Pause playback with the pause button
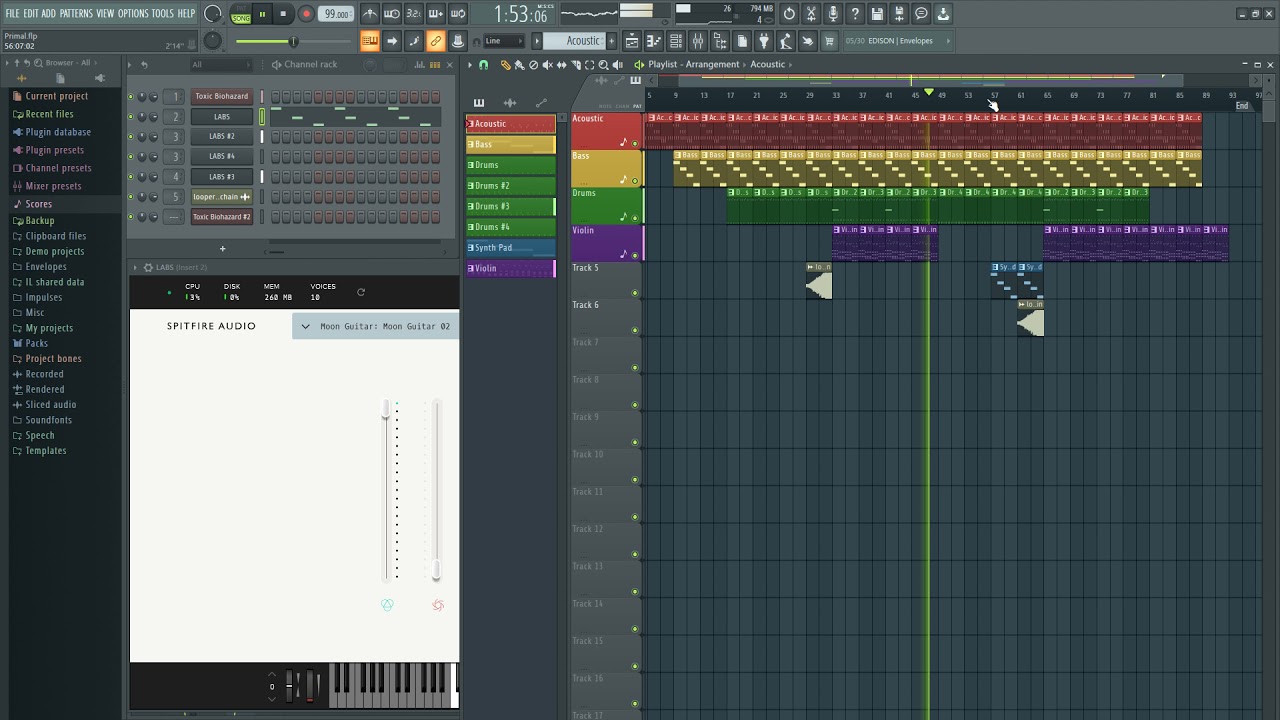1280x720 pixels. pyautogui.click(x=262, y=14)
